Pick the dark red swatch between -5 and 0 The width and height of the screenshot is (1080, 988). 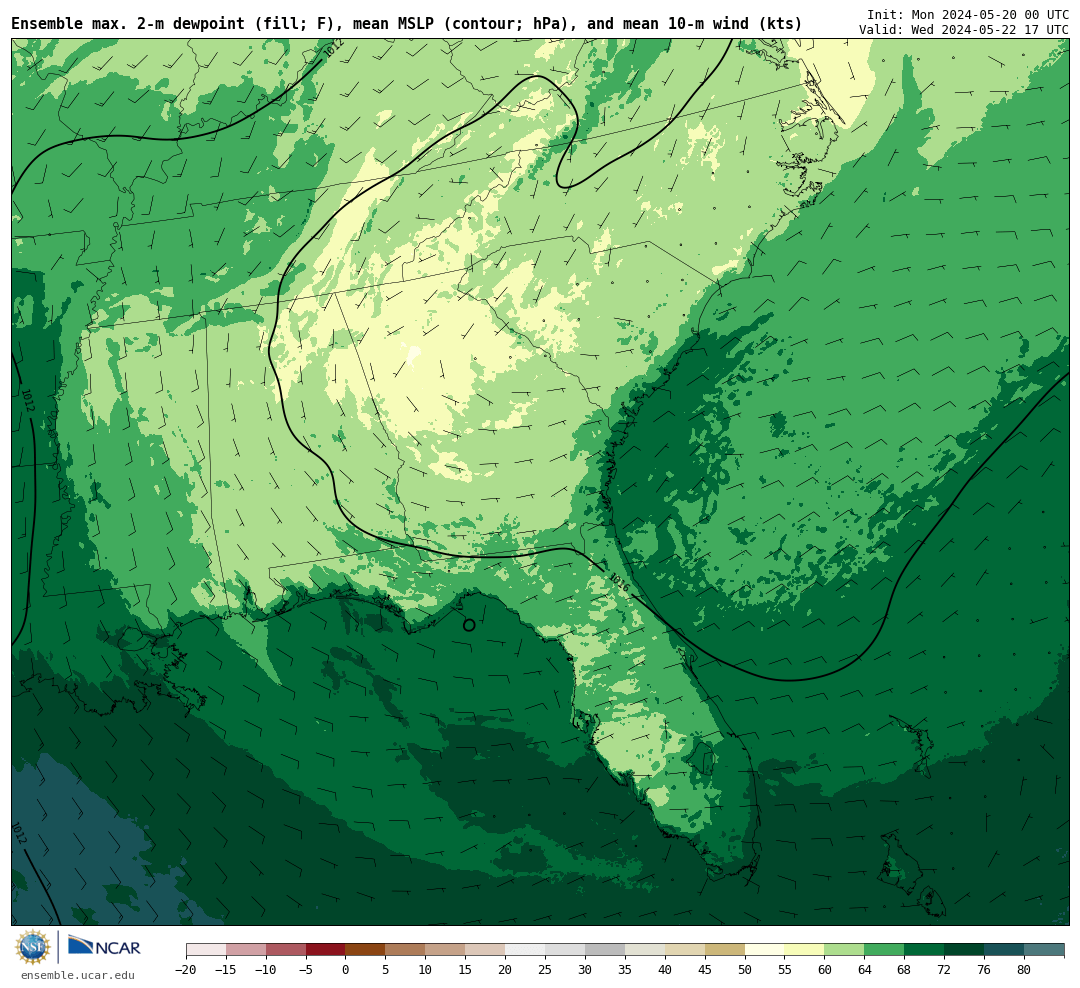tap(326, 950)
